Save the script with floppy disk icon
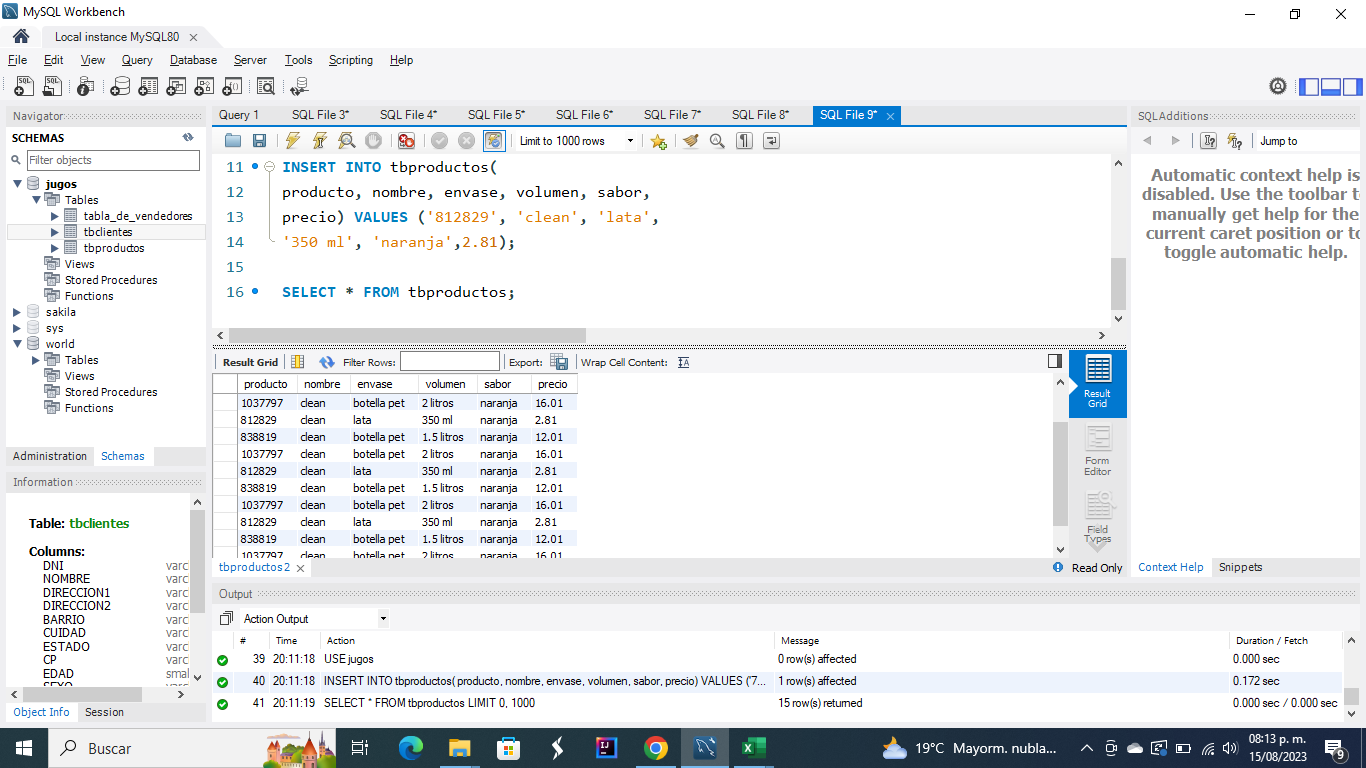Image resolution: width=1366 pixels, height=768 pixels. [259, 141]
